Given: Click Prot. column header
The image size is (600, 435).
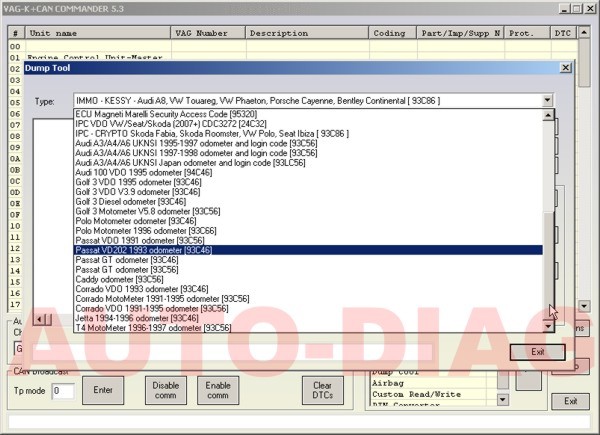Looking at the screenshot, I should (x=528, y=33).
